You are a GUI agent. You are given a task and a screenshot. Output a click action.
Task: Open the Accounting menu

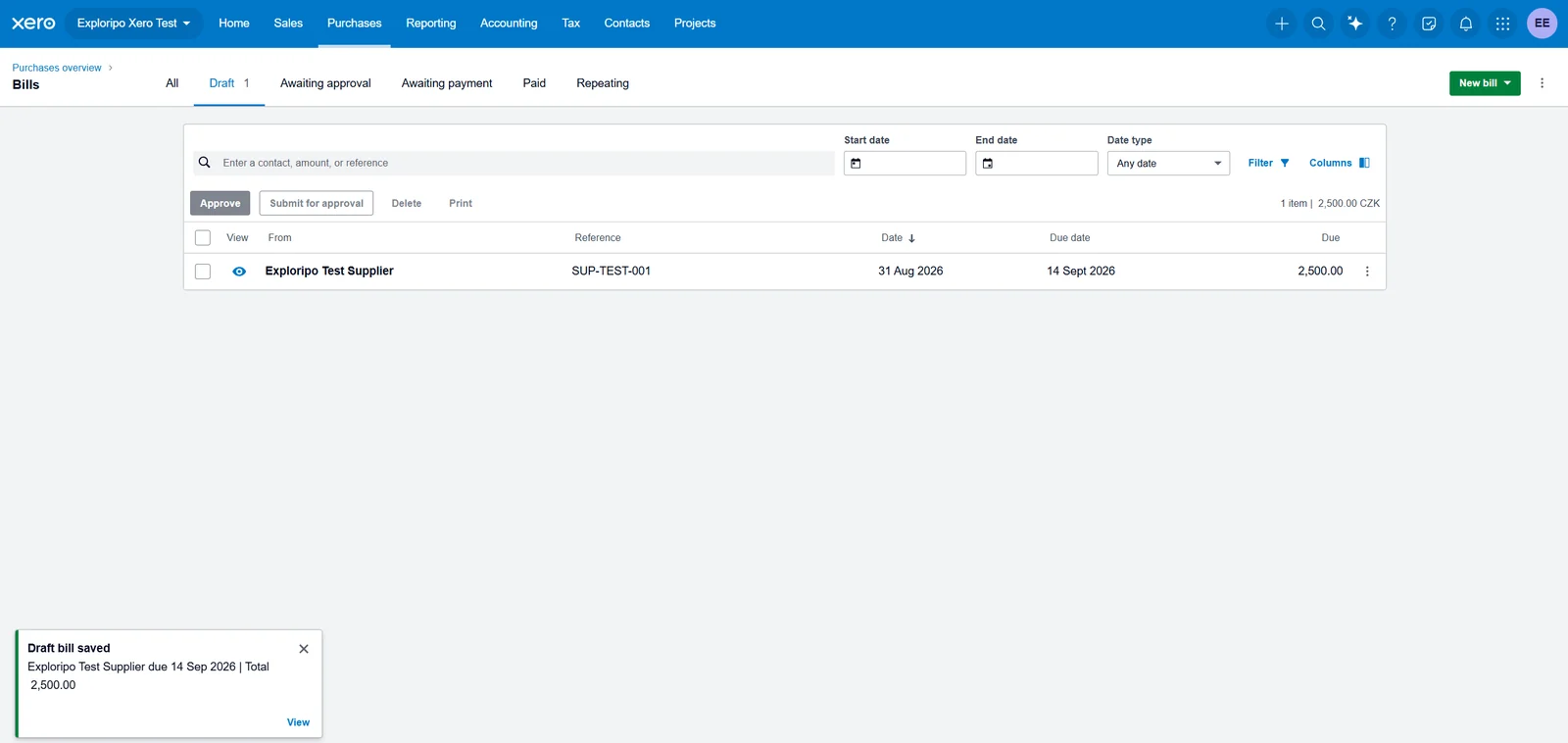[x=509, y=24]
